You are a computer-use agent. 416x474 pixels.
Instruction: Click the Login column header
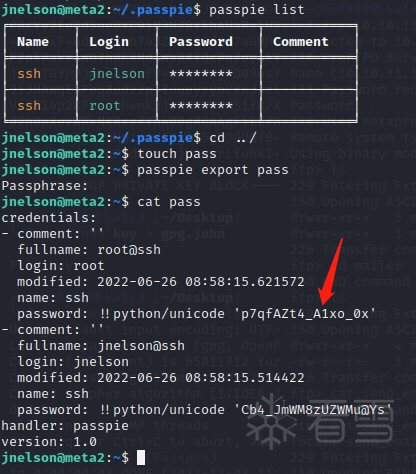click(109, 42)
